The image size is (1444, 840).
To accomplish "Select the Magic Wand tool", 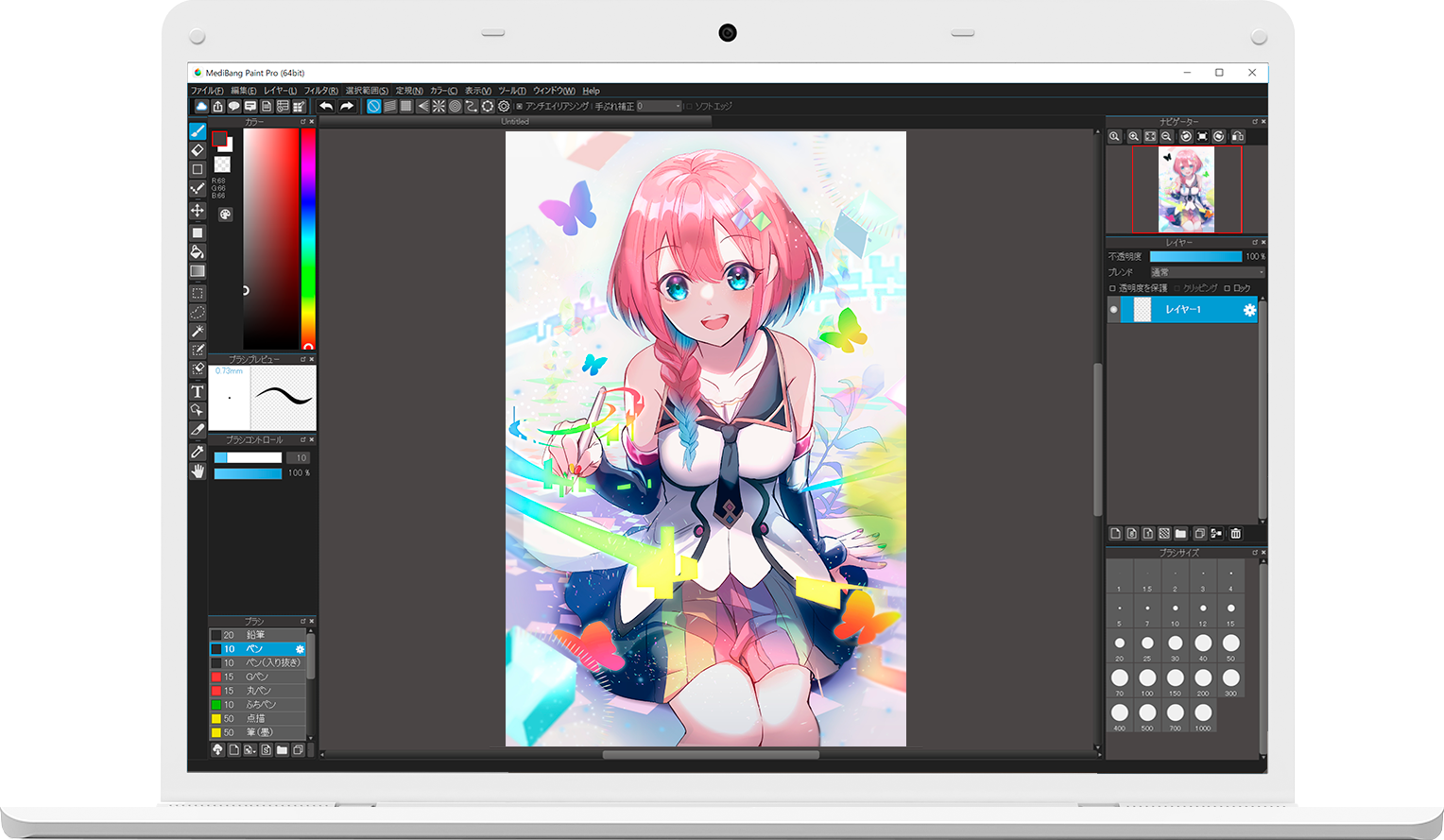I will [x=198, y=331].
